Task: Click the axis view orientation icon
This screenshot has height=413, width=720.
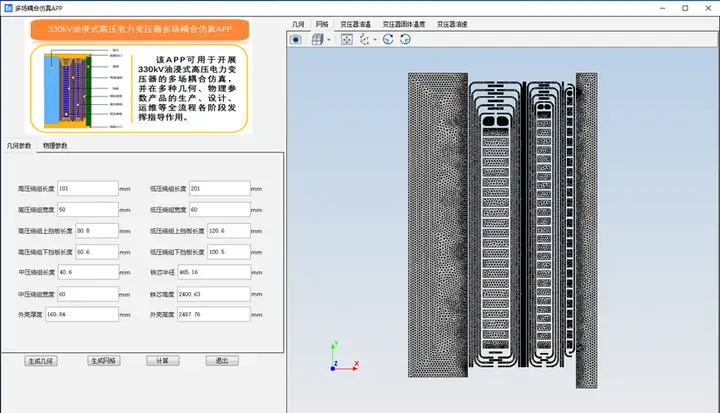Action: tap(365, 40)
